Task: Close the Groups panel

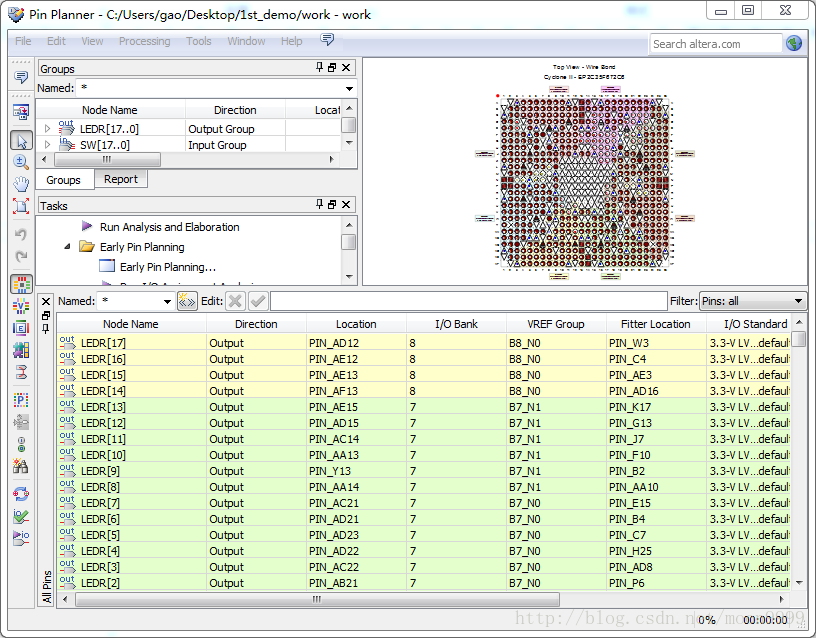Action: (346, 68)
